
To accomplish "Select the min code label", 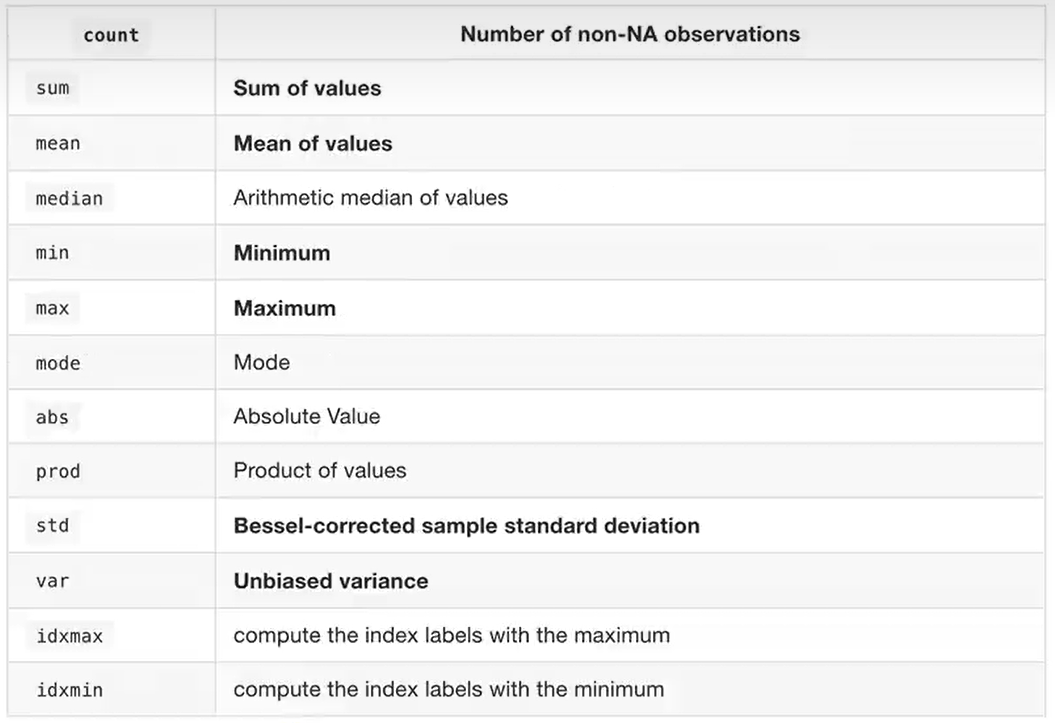I will [x=53, y=253].
